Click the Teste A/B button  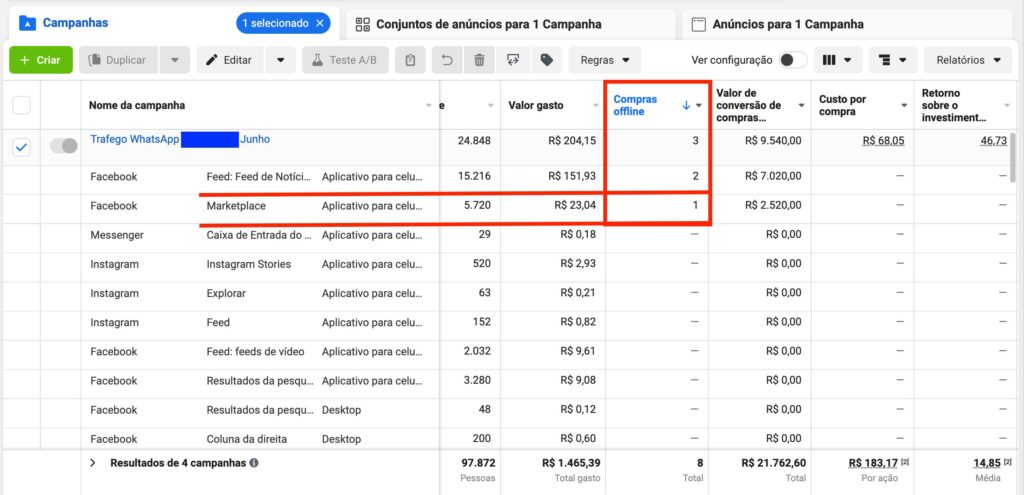click(345, 60)
